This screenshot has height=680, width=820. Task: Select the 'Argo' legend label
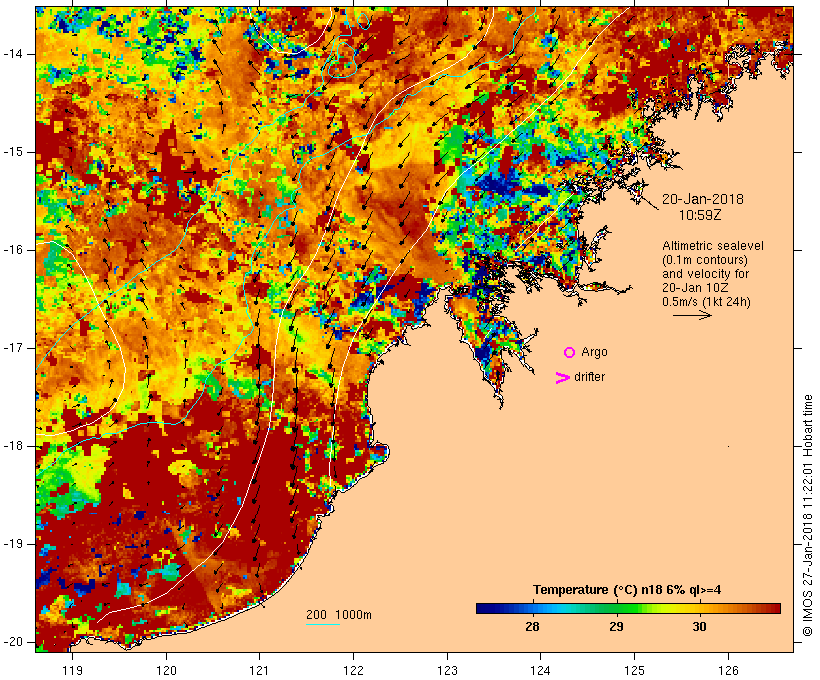pos(594,352)
